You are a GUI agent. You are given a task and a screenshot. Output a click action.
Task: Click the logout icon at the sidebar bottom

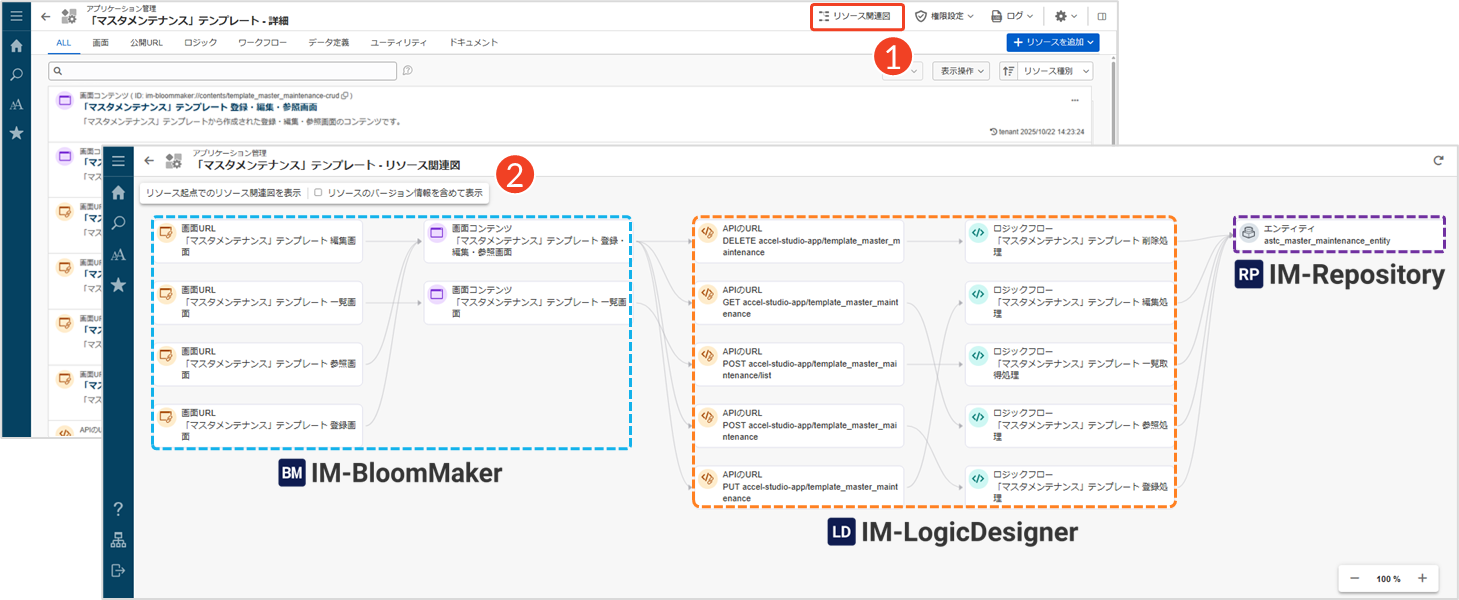(x=118, y=570)
